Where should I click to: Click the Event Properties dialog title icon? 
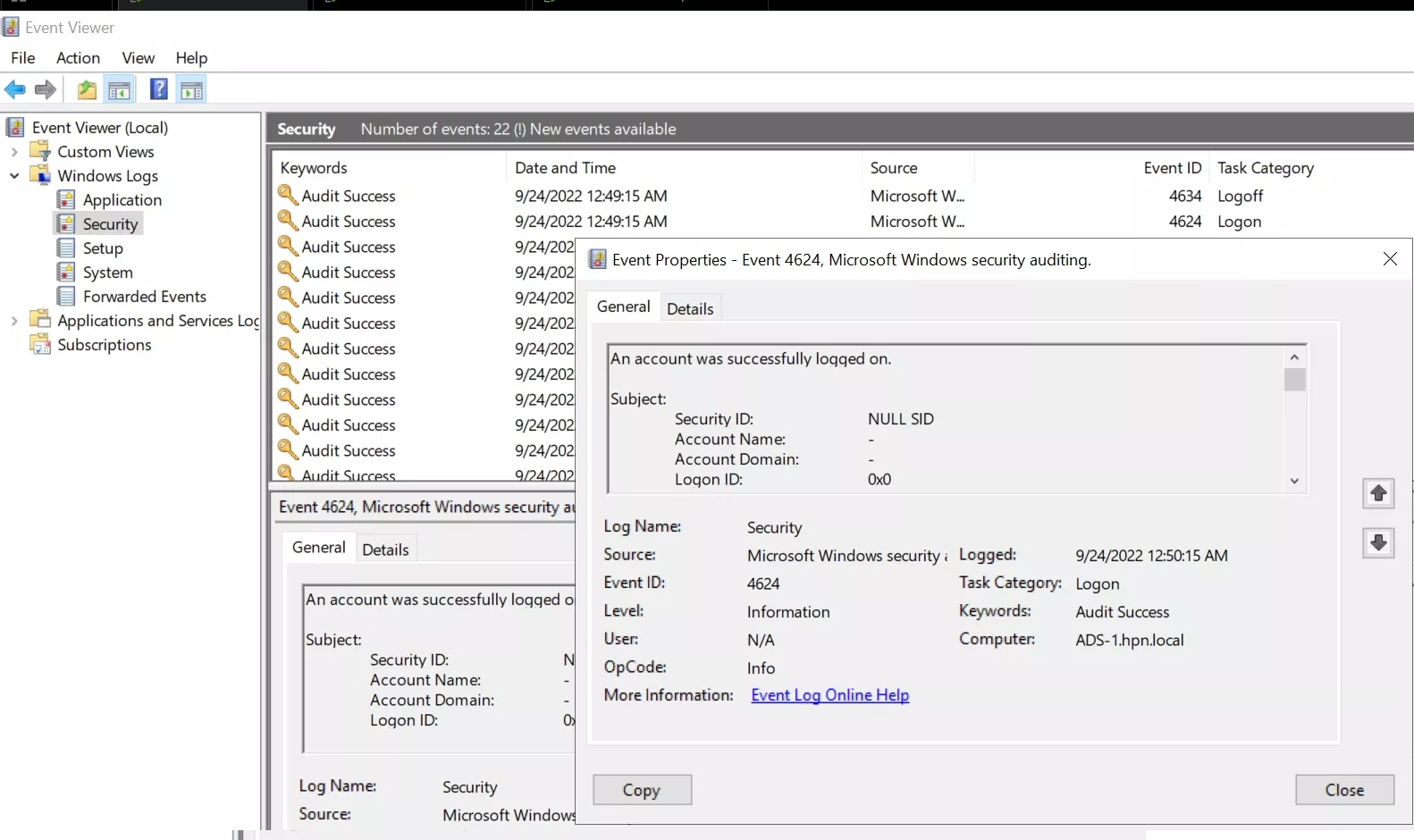(x=597, y=260)
